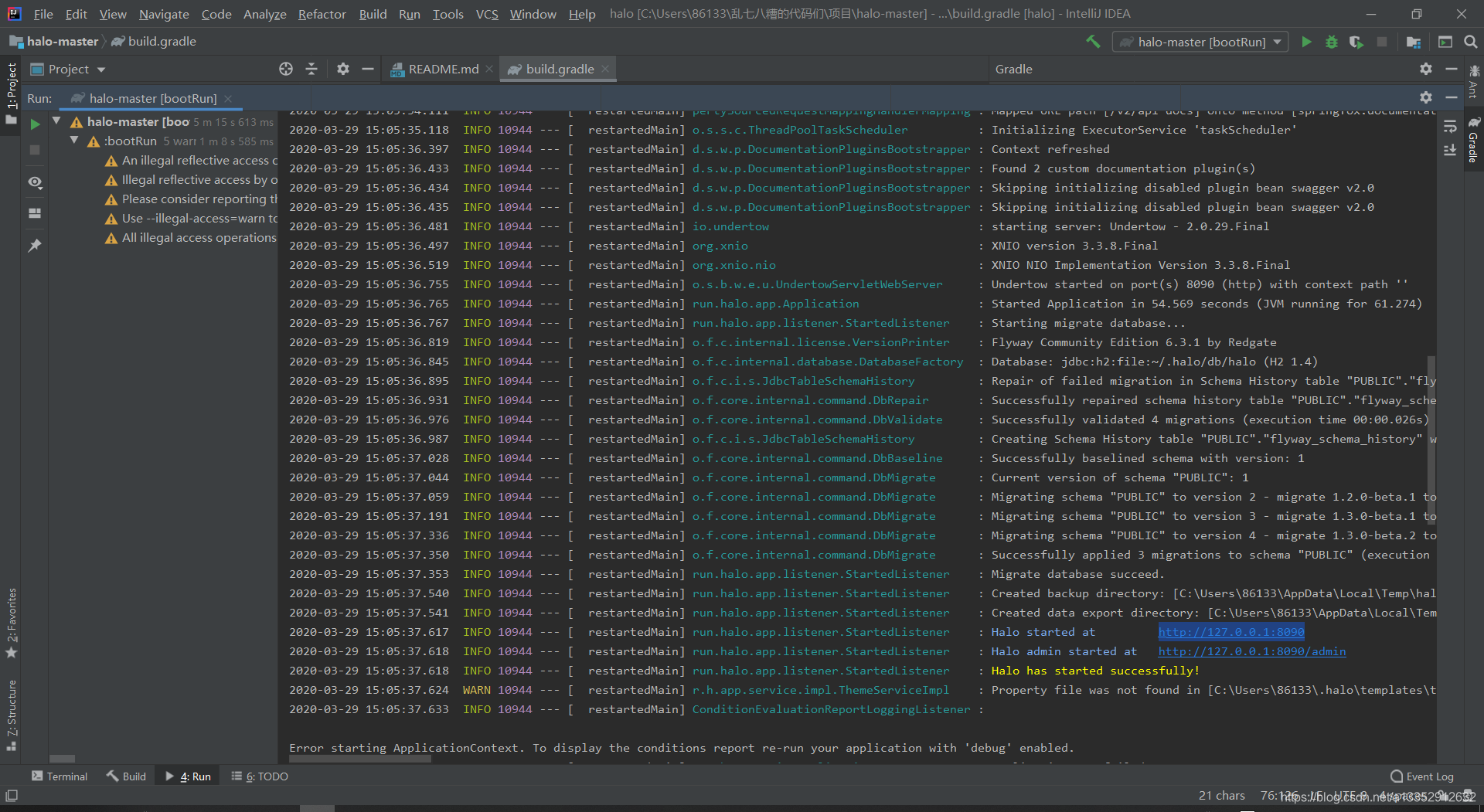Stop the running process in Run sidebar
1484x812 pixels.
(35, 150)
